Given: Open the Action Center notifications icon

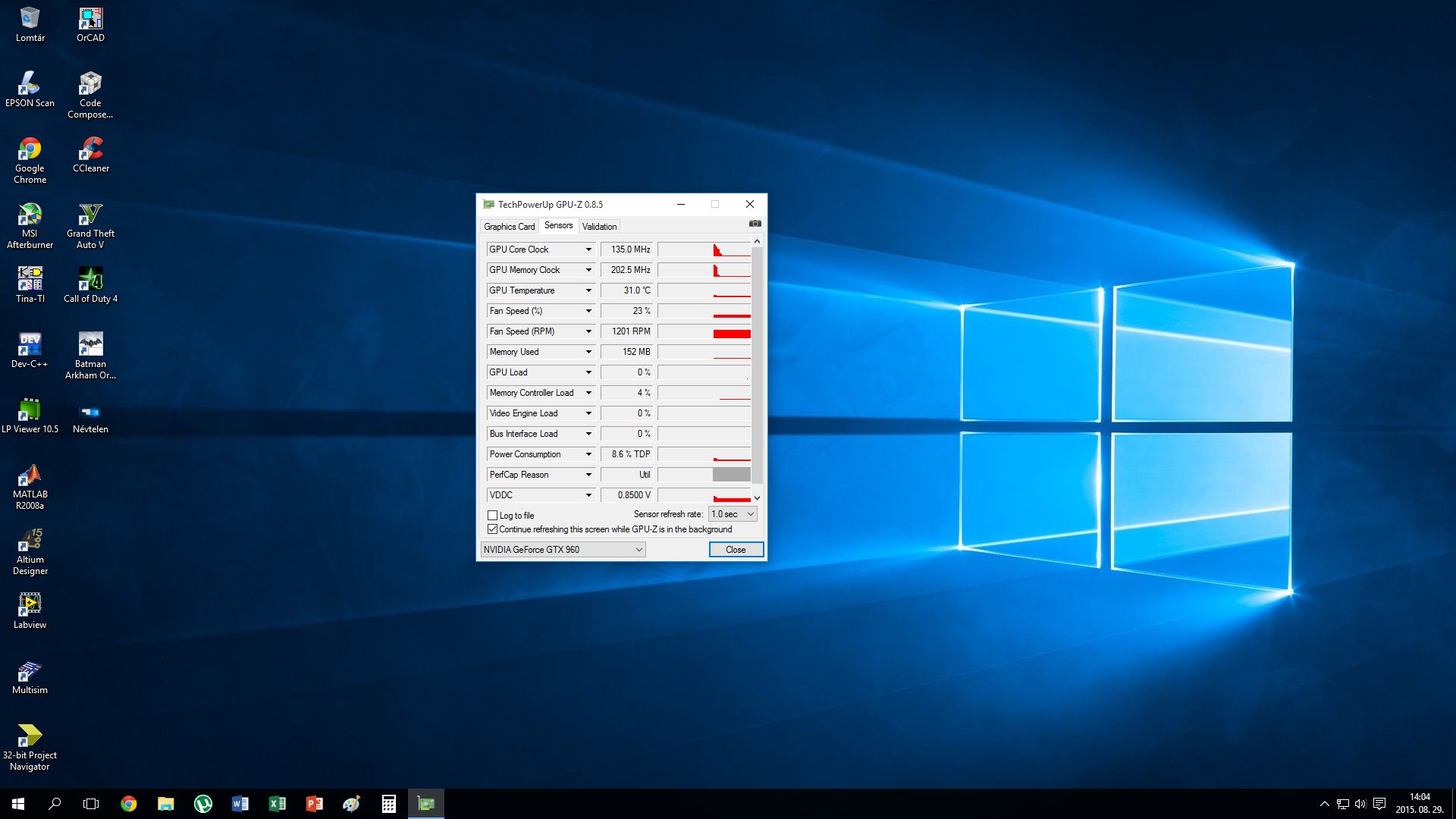Looking at the screenshot, I should [1379, 804].
